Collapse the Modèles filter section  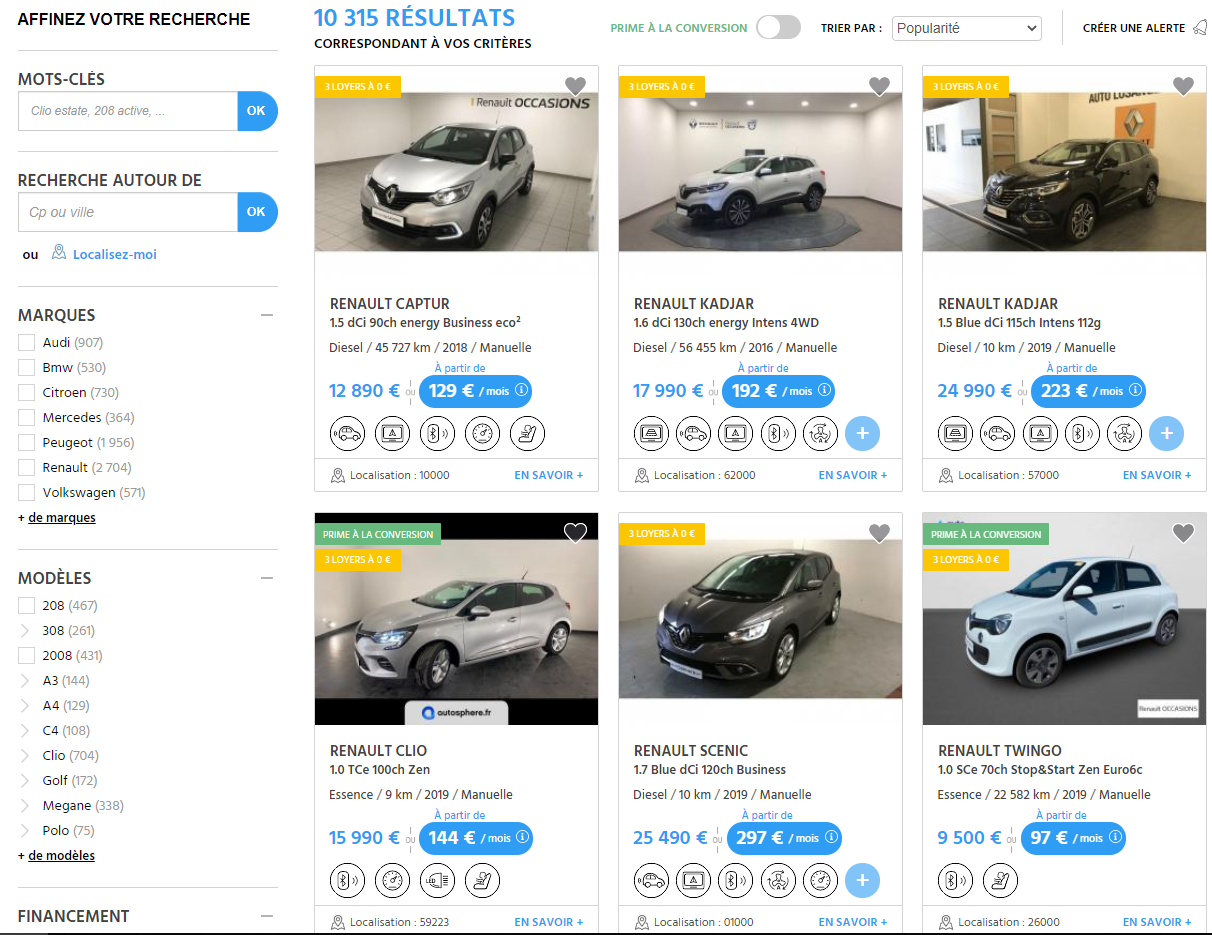(267, 578)
